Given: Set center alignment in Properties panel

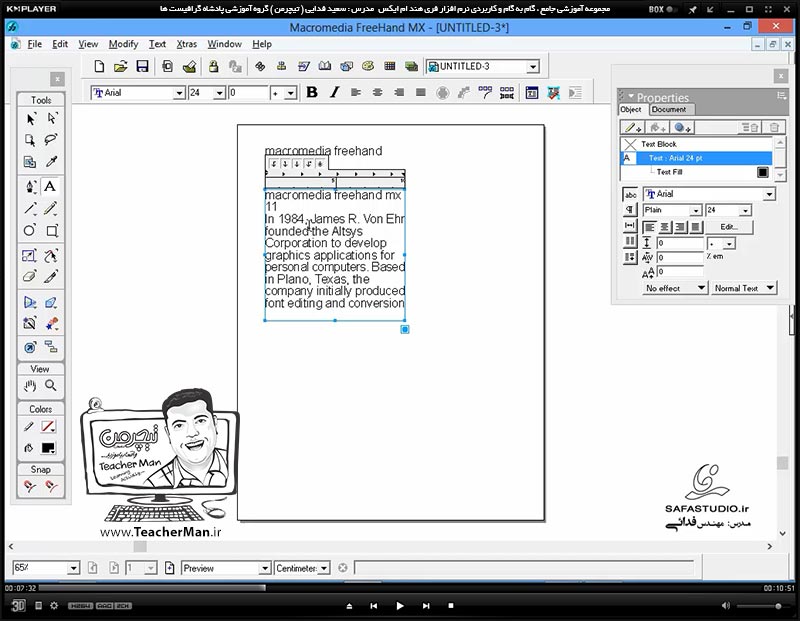Looking at the screenshot, I should click(x=665, y=227).
